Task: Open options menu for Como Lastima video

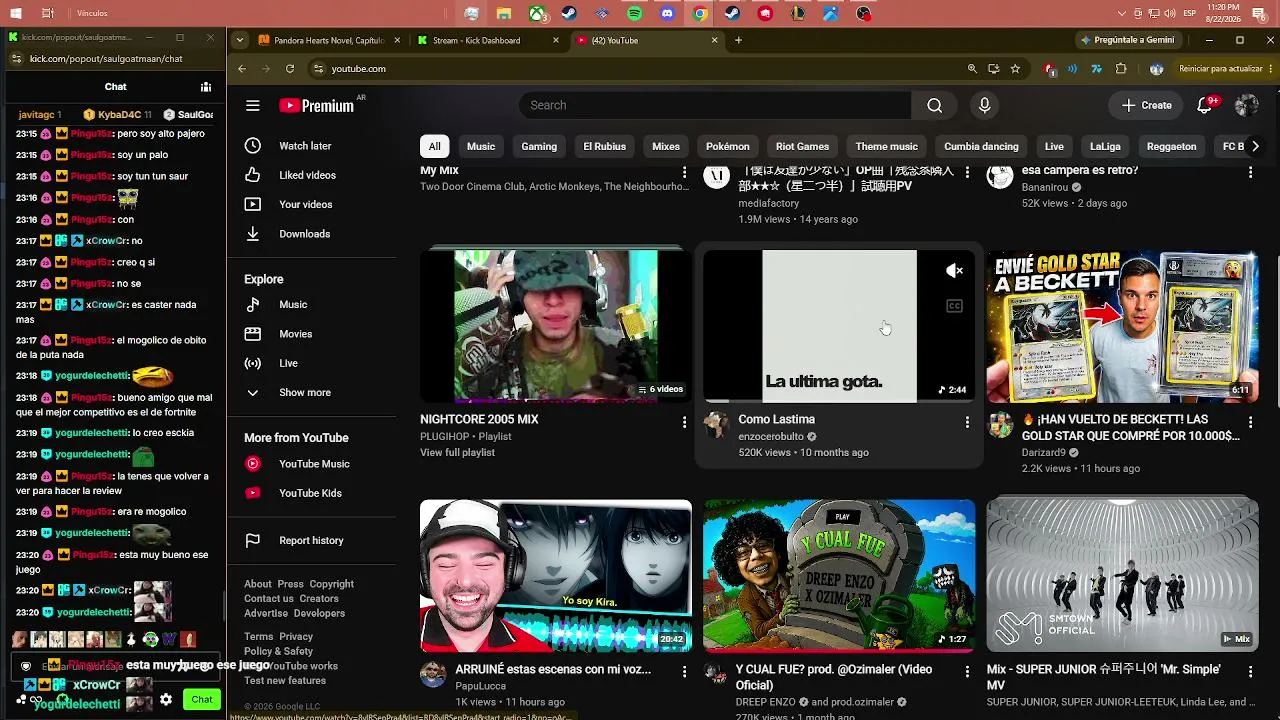Action: click(967, 423)
